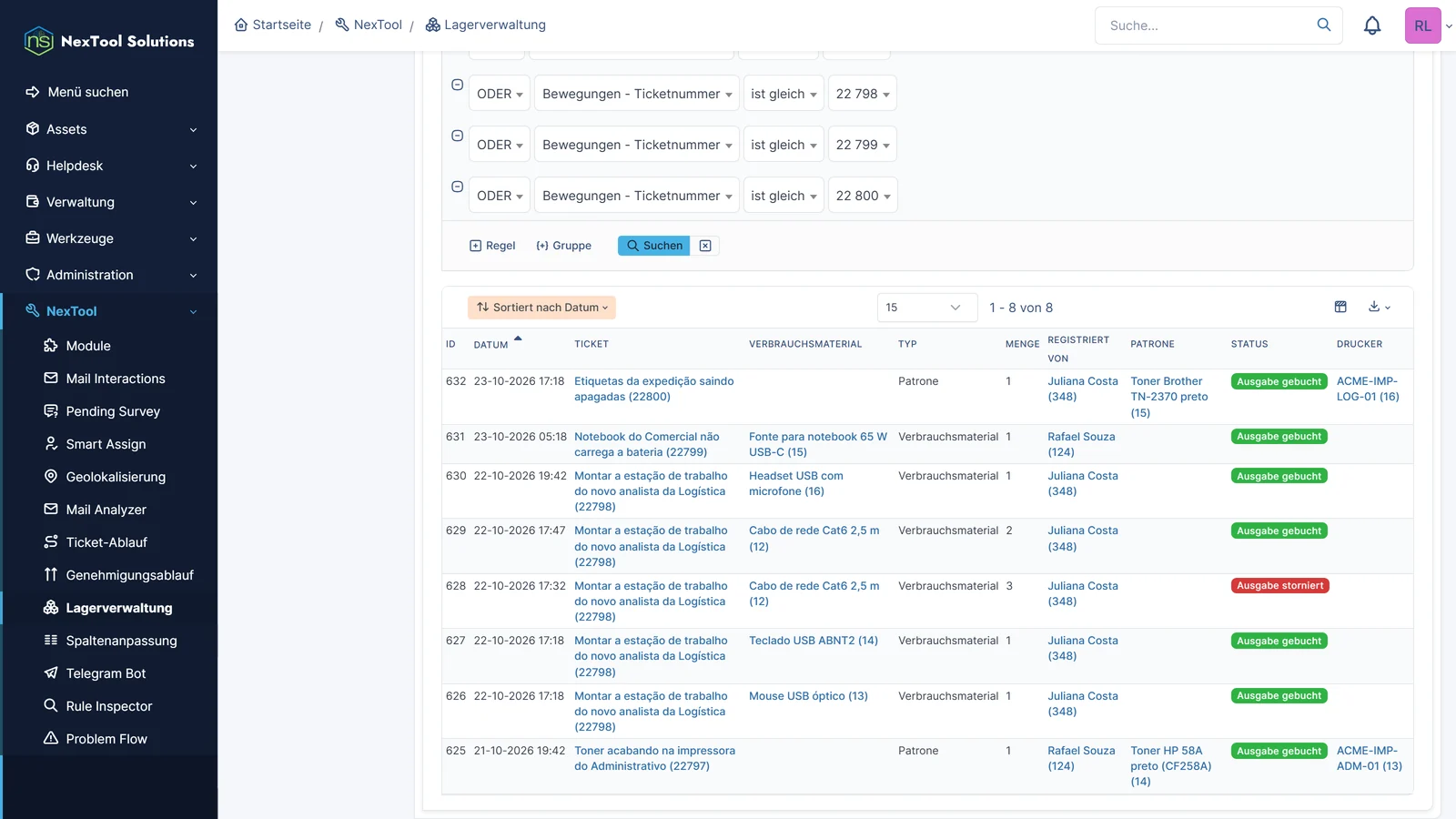Screen dimensions: 1456x819
Task: Click the notifications bell icon
Action: 1372,25
